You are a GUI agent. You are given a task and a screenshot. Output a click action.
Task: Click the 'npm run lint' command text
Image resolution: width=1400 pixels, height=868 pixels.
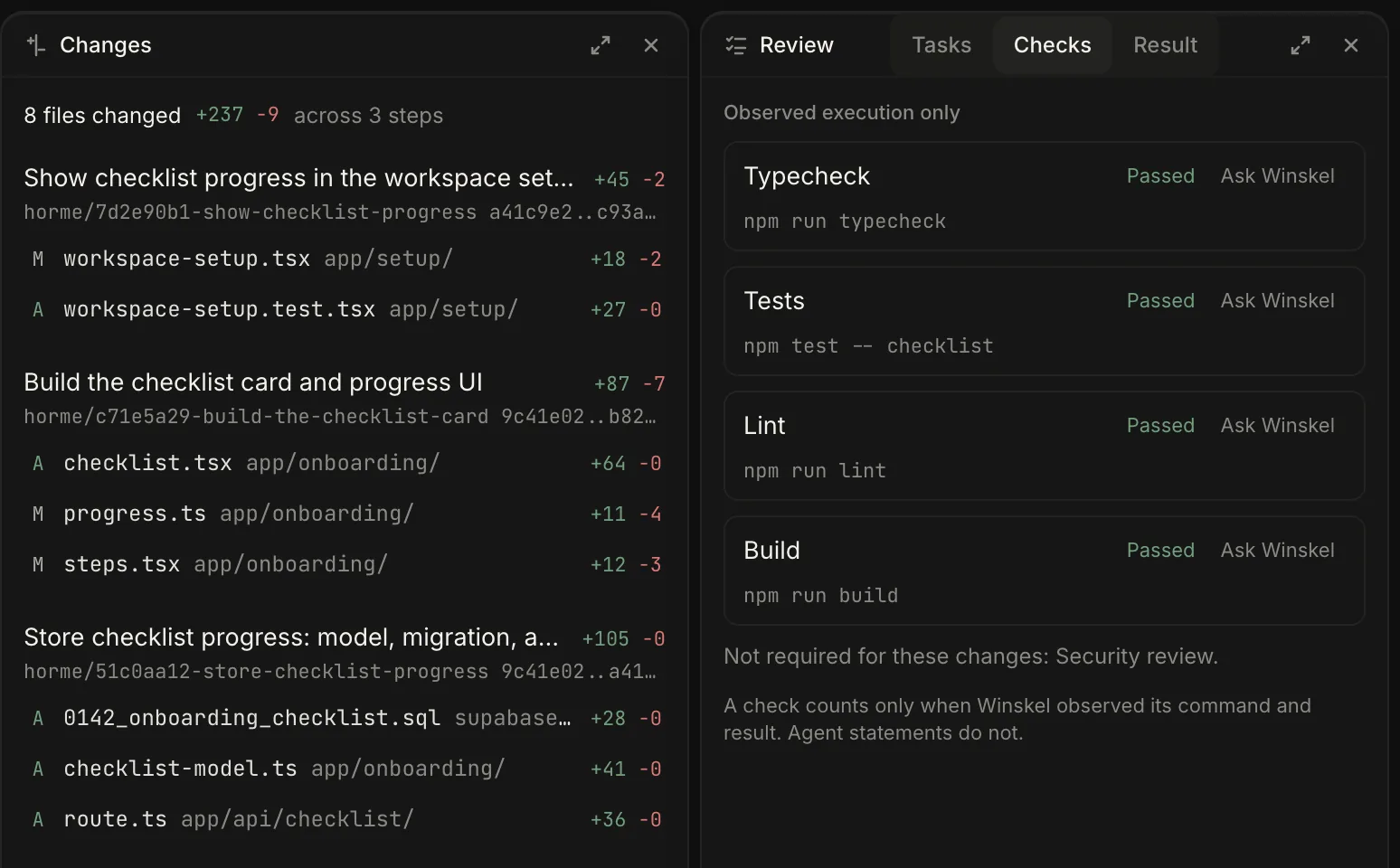coord(815,471)
